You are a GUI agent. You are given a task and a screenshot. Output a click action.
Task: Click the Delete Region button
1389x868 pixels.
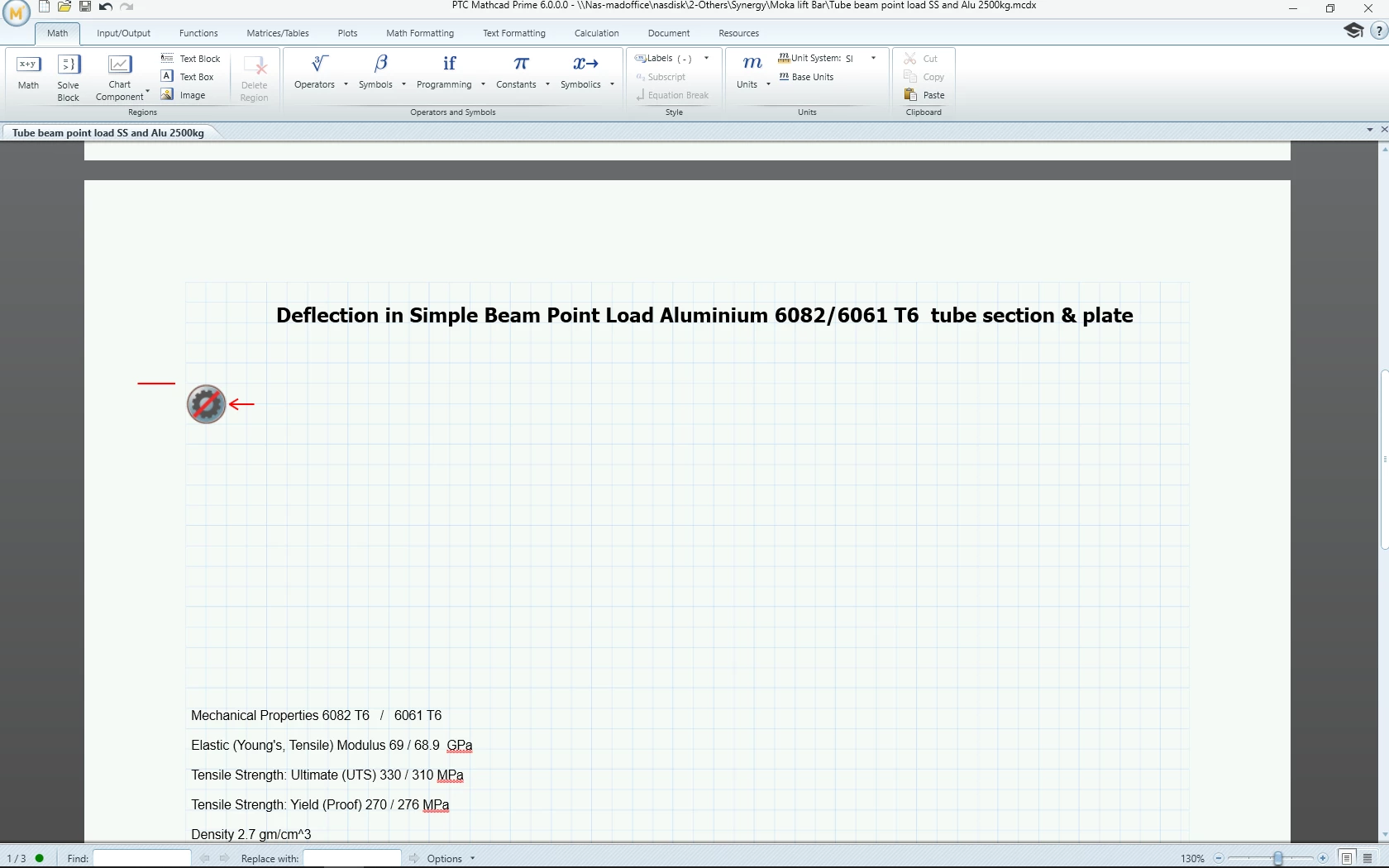(x=255, y=78)
